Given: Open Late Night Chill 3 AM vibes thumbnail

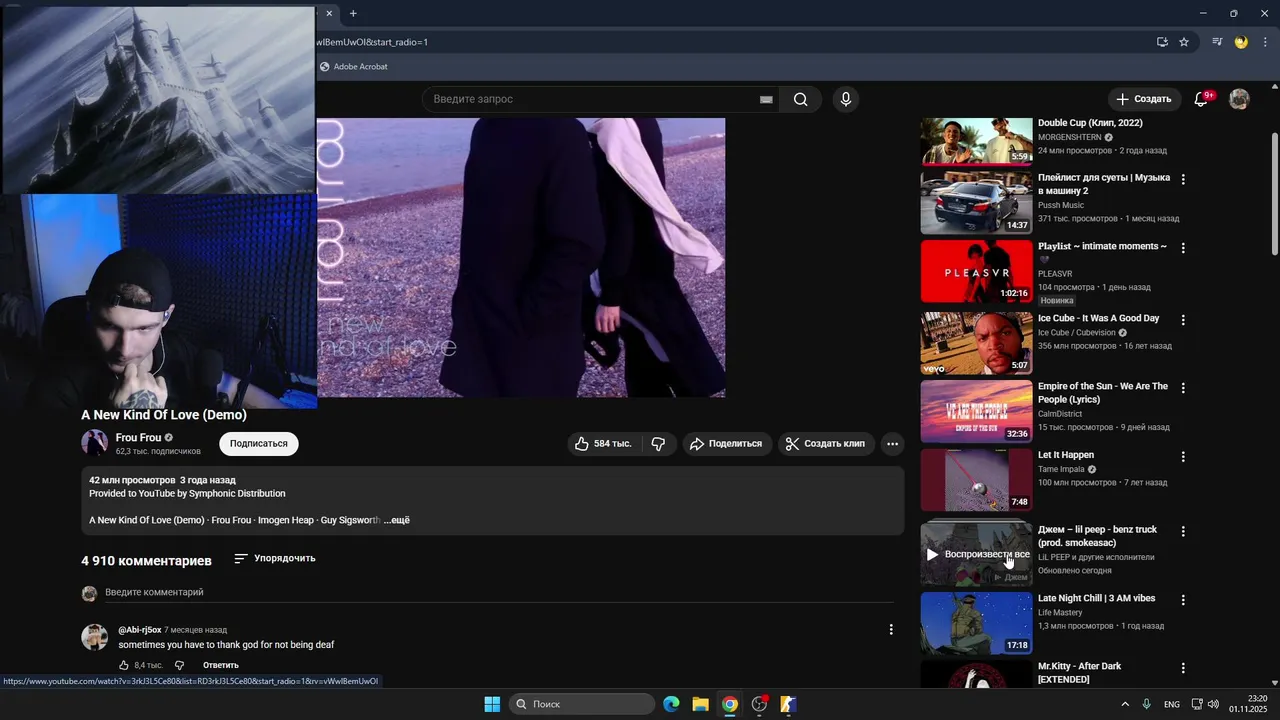Looking at the screenshot, I should click(976, 623).
